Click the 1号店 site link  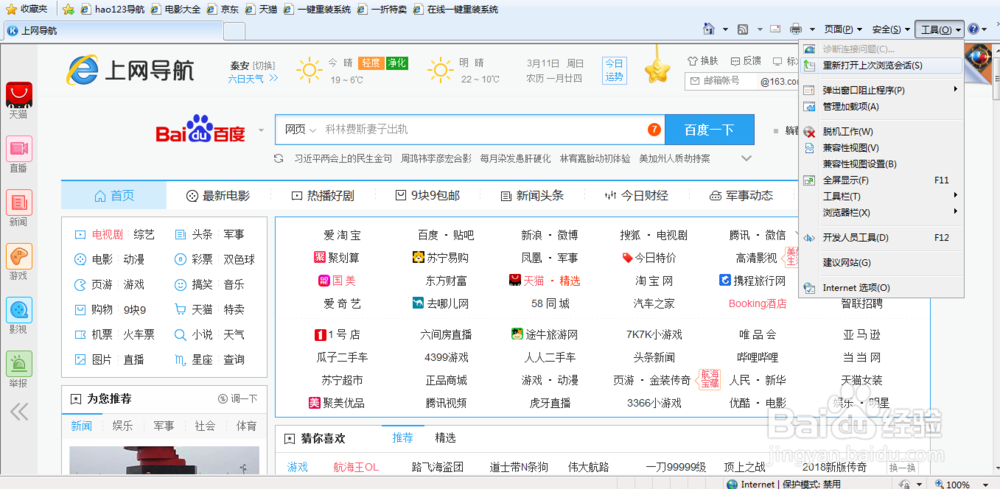[338, 334]
